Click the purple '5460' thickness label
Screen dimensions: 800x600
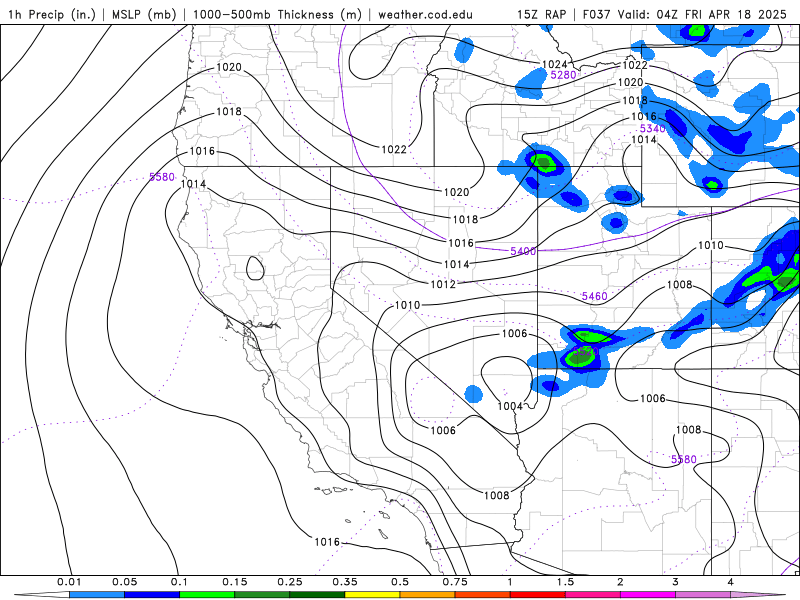tap(594, 296)
